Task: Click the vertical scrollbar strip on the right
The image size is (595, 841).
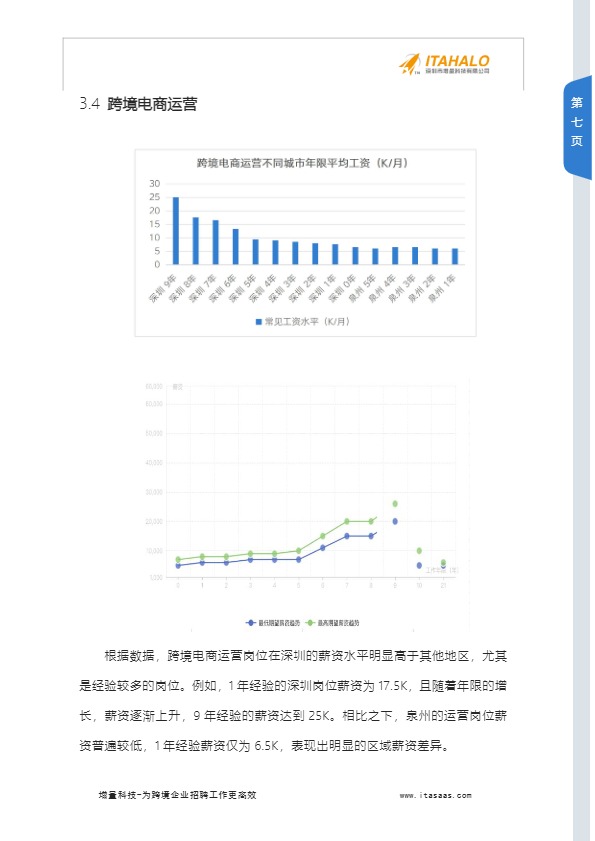Action: click(x=582, y=420)
